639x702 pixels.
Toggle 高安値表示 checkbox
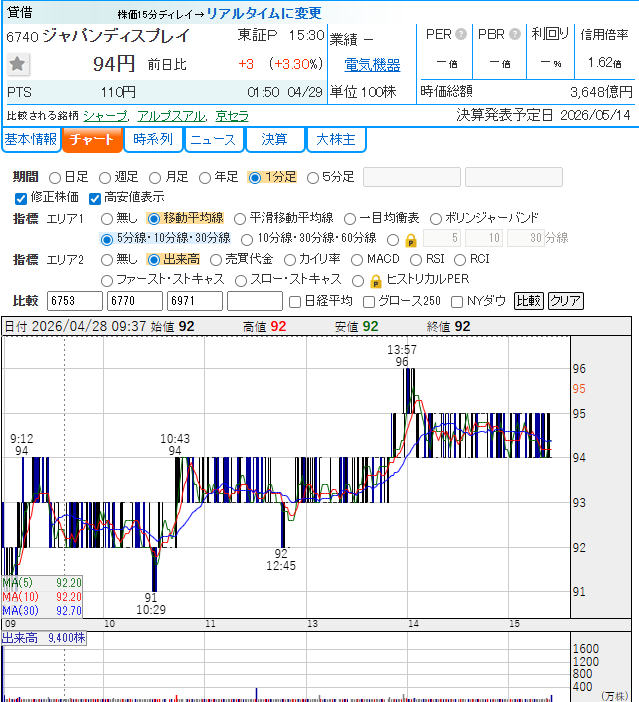coord(94,198)
